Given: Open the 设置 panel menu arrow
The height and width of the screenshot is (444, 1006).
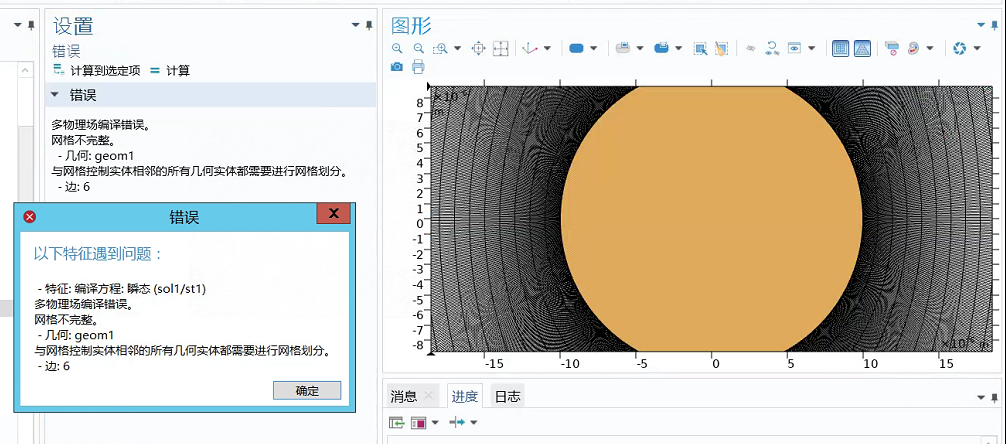Looking at the screenshot, I should 355,25.
